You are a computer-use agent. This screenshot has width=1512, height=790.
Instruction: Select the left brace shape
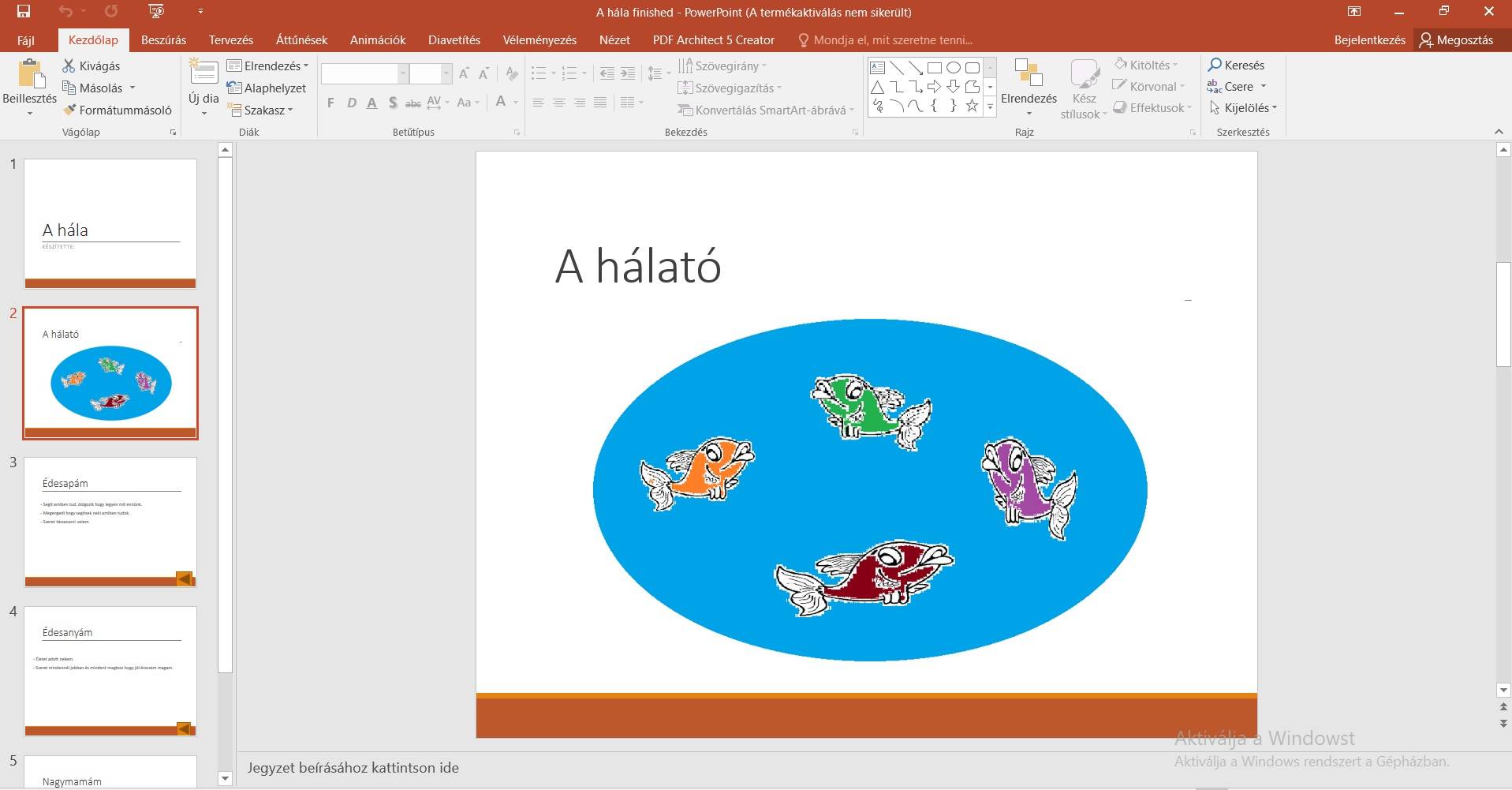click(935, 106)
